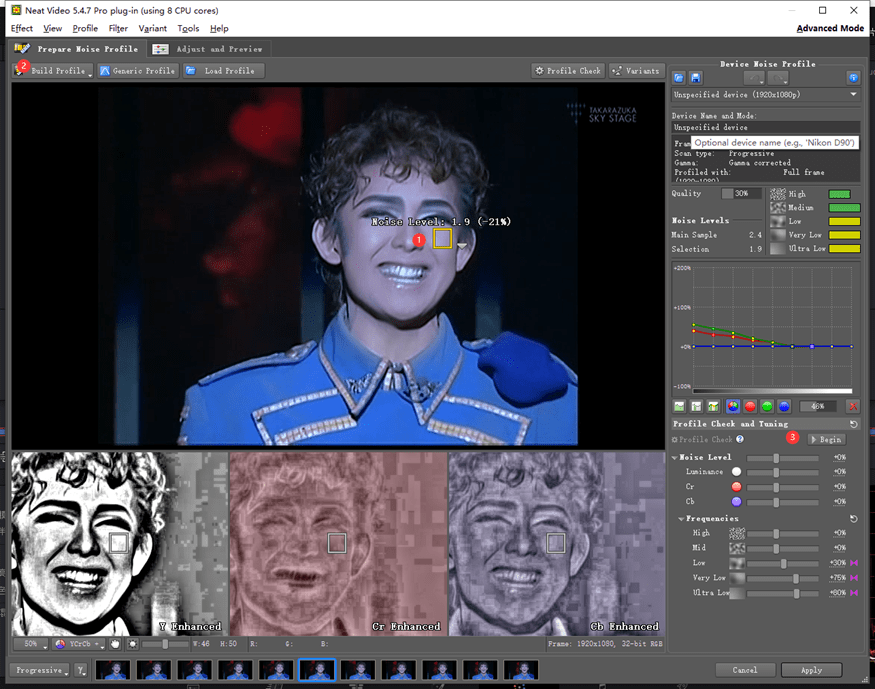Click the red X graph button
Viewport: 875px width, 689px height.
852,406
